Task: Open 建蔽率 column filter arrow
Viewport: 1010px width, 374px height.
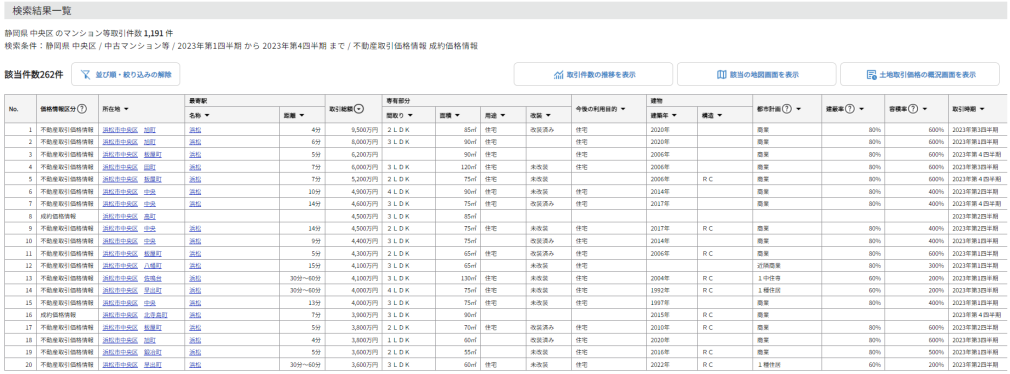Action: pyautogui.click(x=861, y=109)
